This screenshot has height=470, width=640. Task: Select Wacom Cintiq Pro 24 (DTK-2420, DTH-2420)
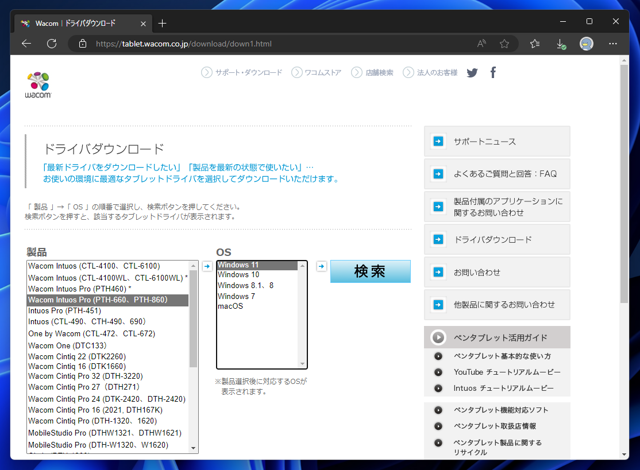click(x=107, y=399)
